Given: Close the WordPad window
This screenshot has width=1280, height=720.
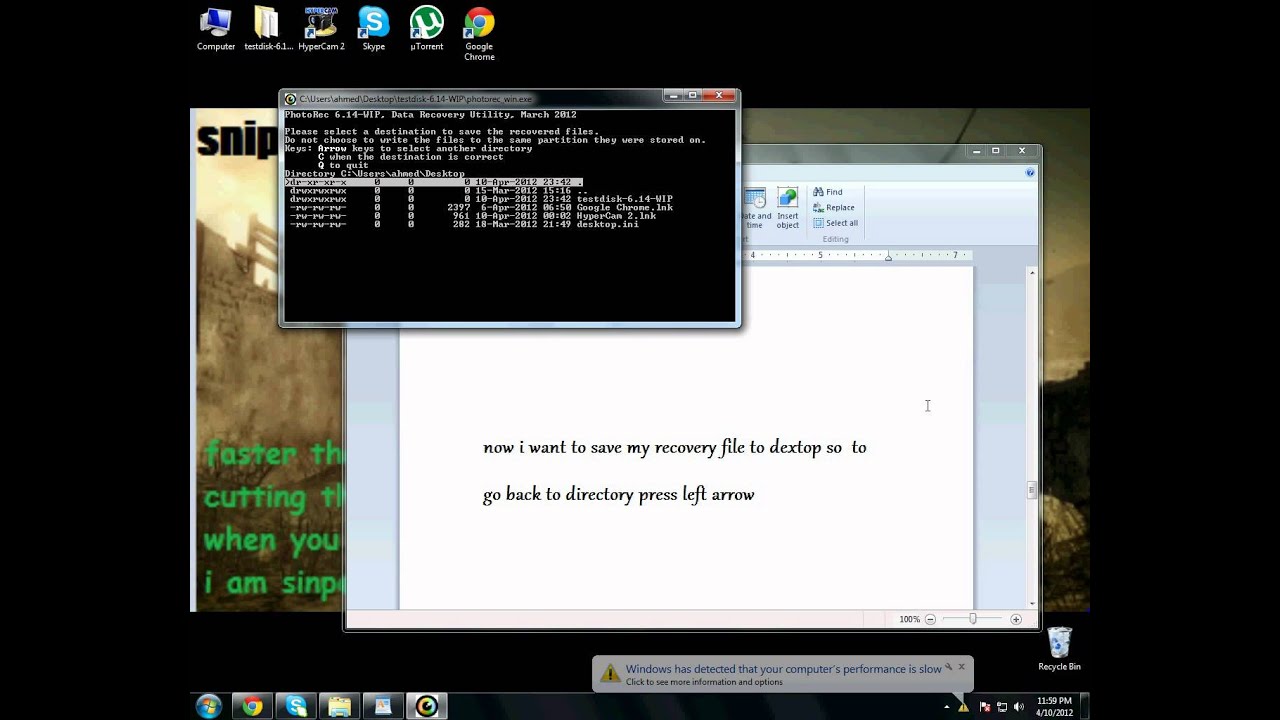Looking at the screenshot, I should coord(1022,151).
